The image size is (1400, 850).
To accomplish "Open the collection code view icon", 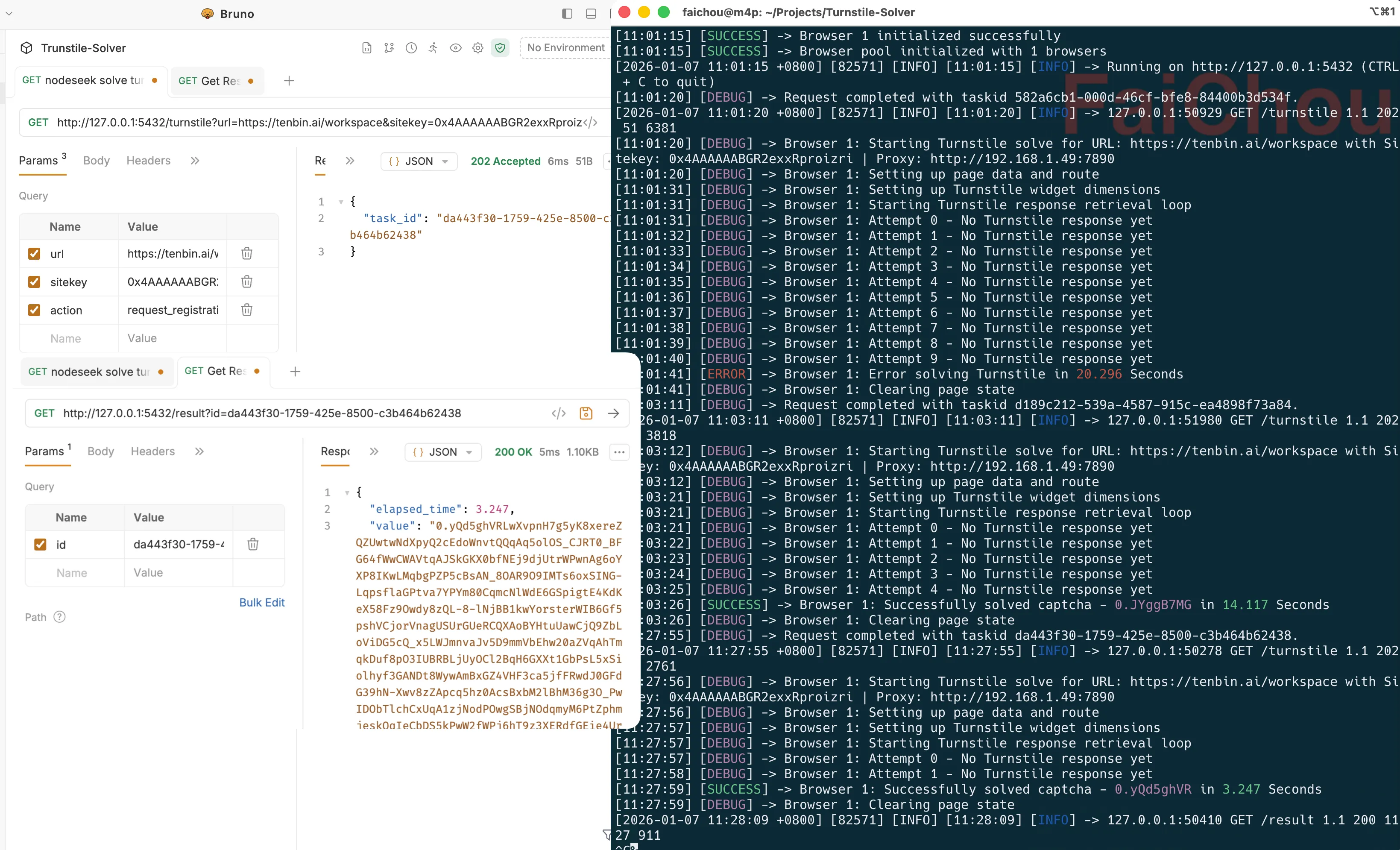I will coord(367,48).
